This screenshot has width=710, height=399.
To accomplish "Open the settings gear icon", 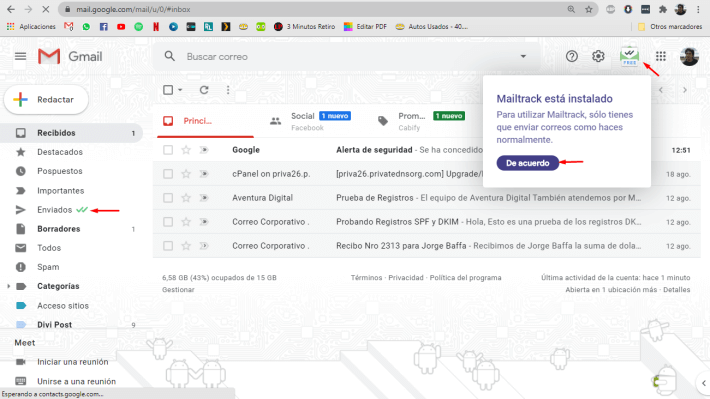I will coord(598,56).
